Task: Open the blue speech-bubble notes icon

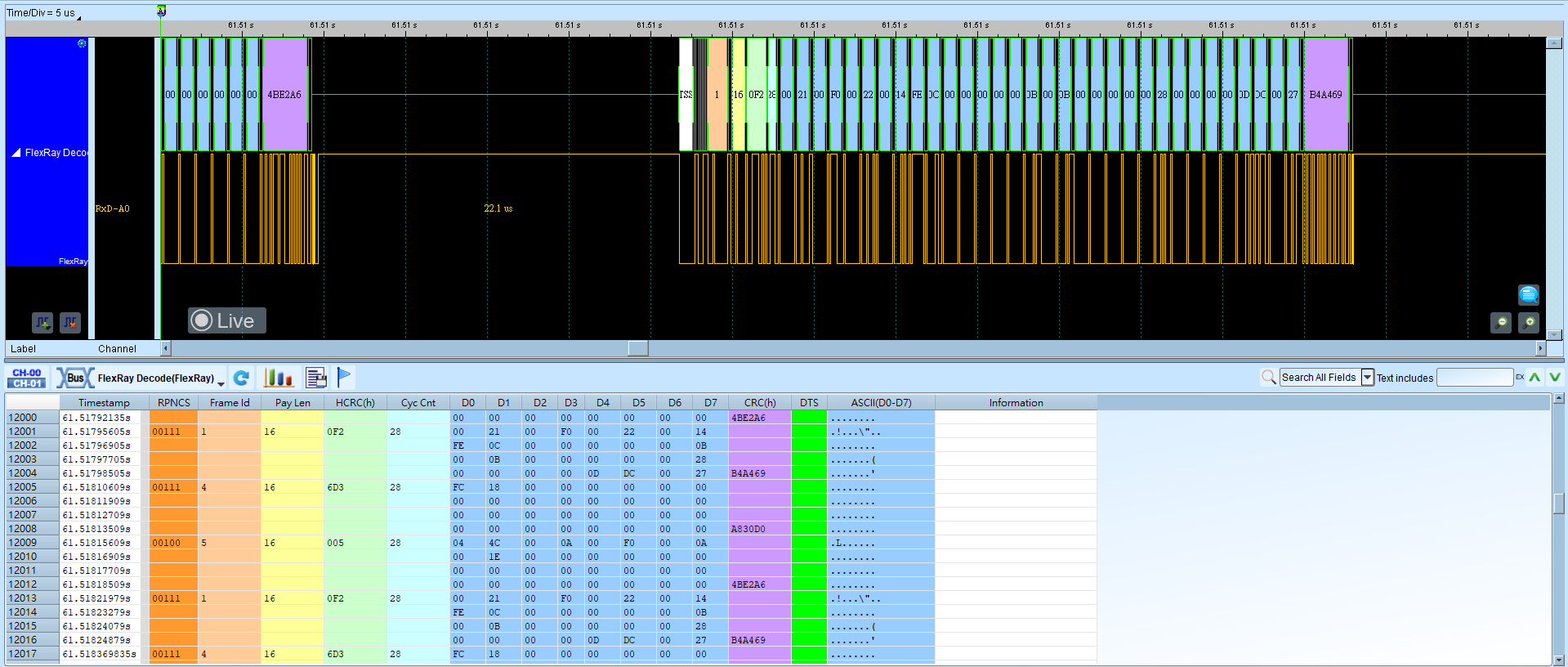Action: tap(1529, 294)
